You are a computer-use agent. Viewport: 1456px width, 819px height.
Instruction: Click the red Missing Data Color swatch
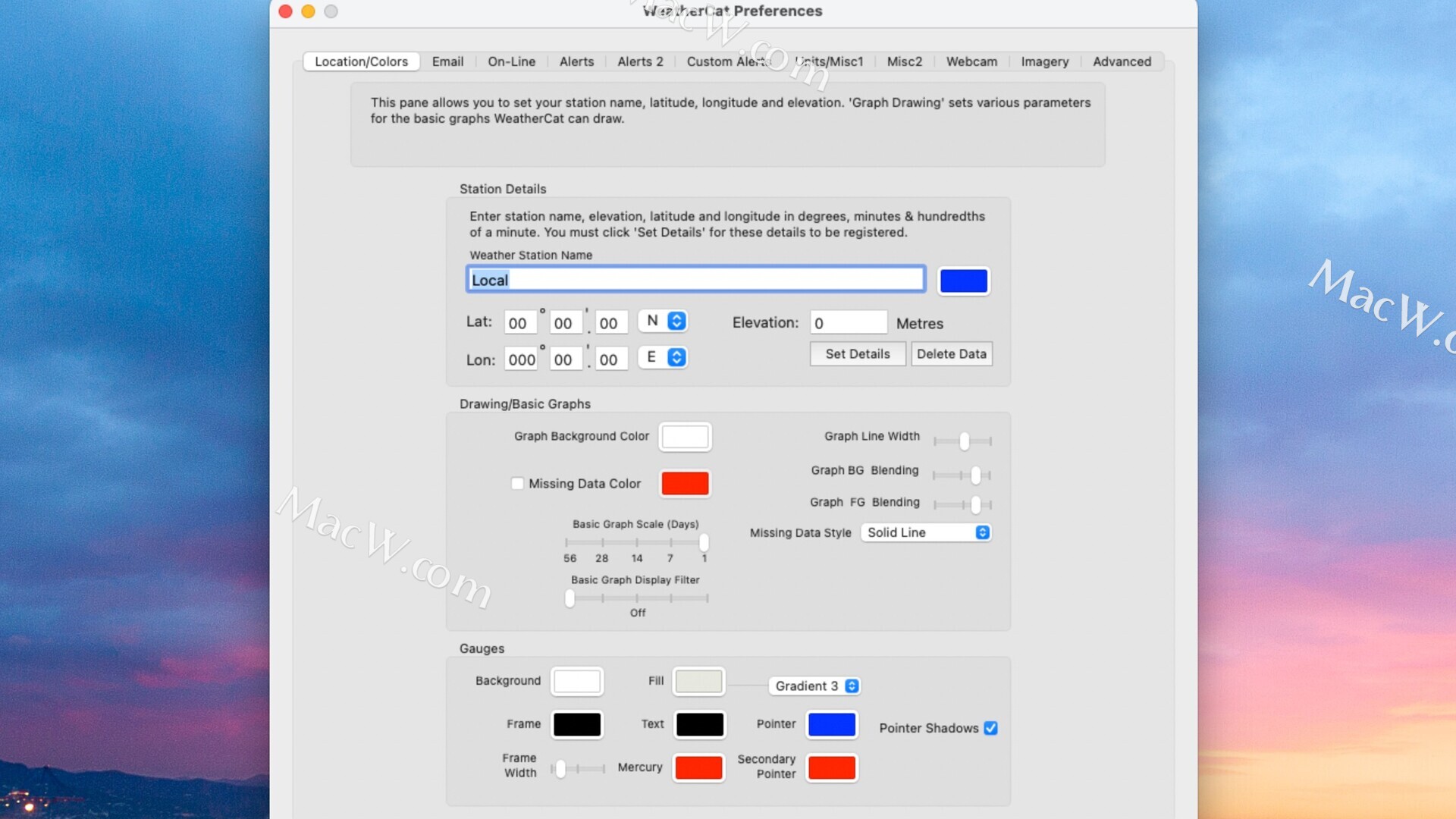click(x=685, y=483)
